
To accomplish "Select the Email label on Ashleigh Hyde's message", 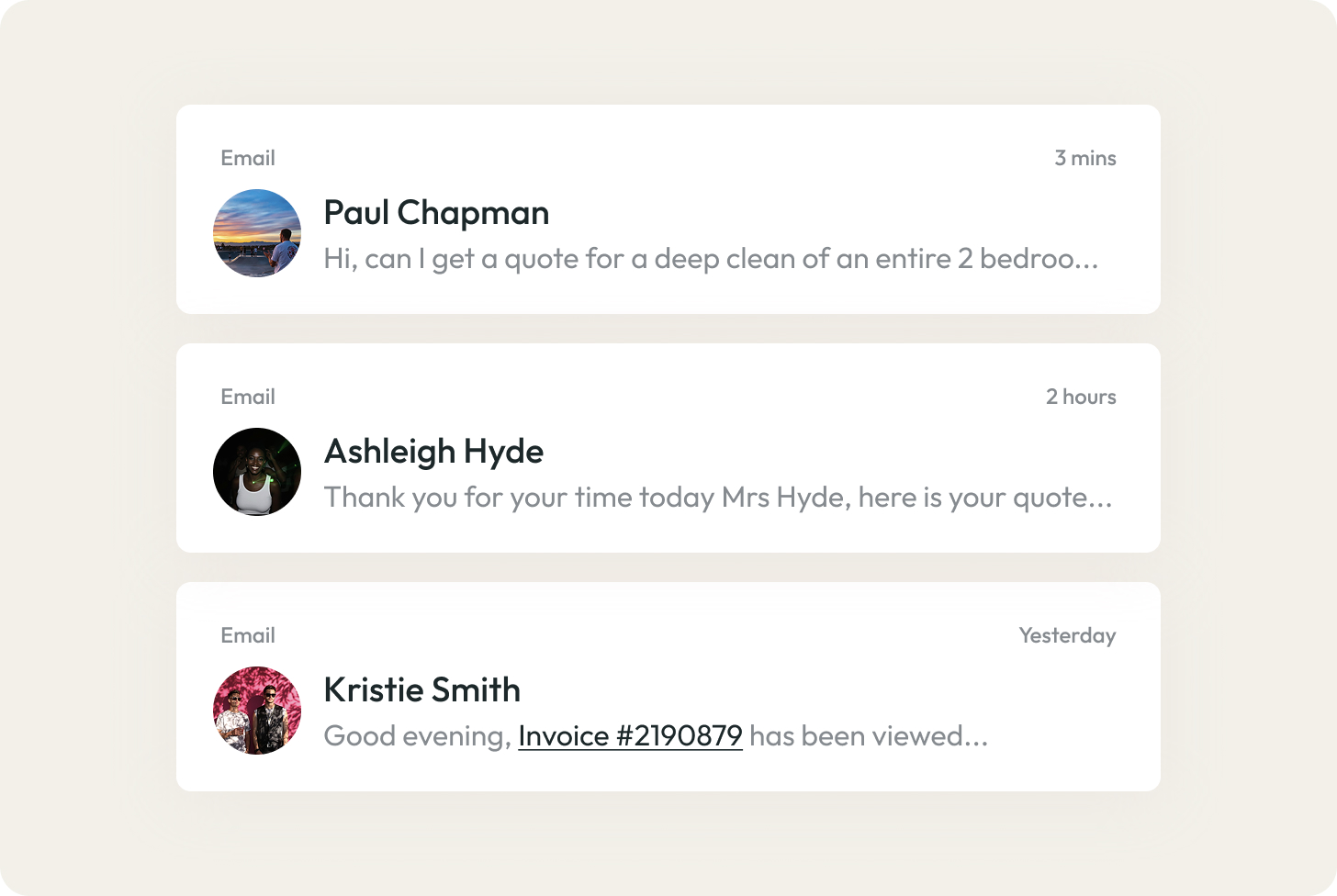I will coord(247,396).
